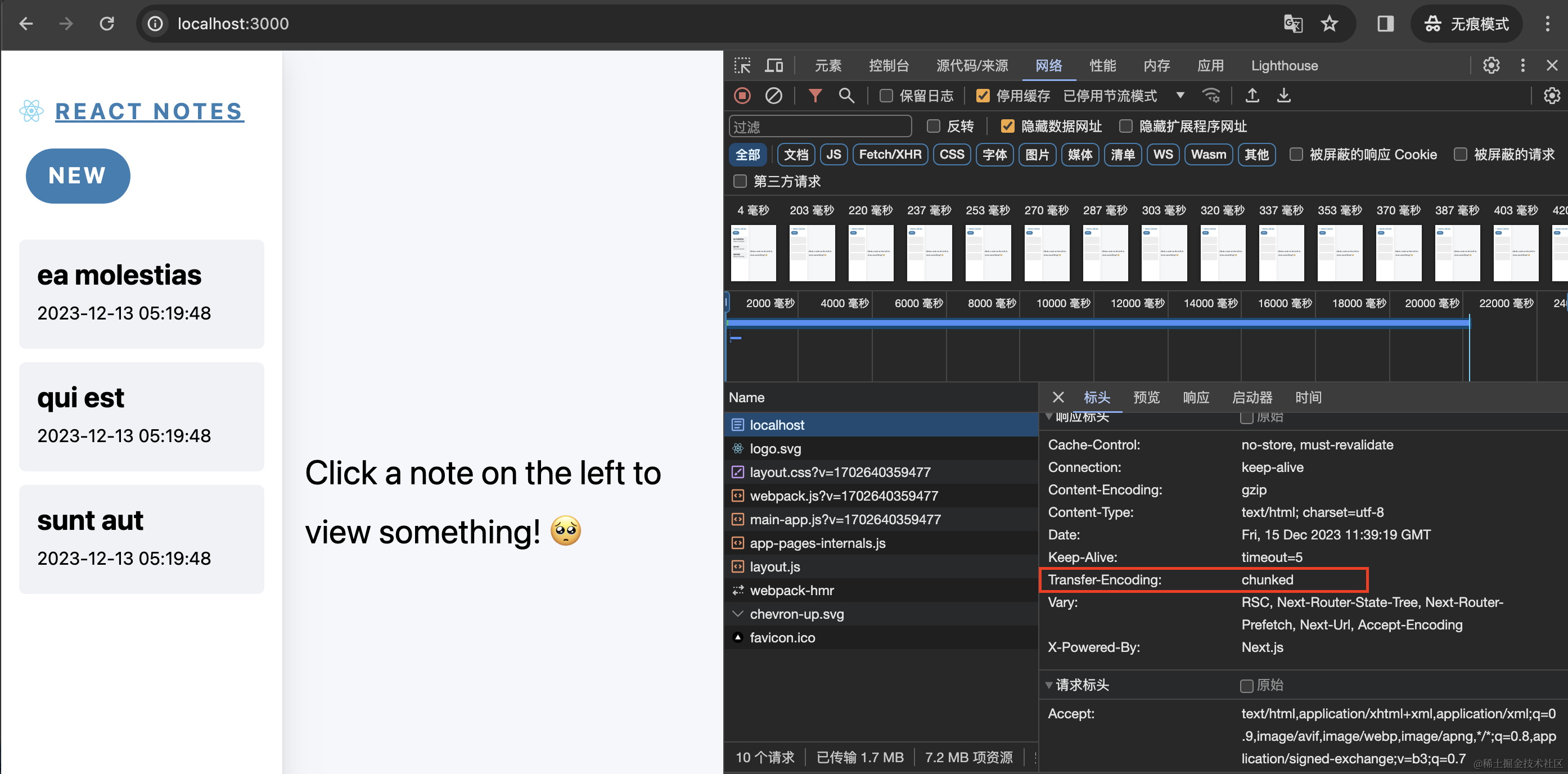Image resolution: width=1568 pixels, height=774 pixels.
Task: Open the 已停用节流模式 throttling dropdown
Action: (1124, 96)
